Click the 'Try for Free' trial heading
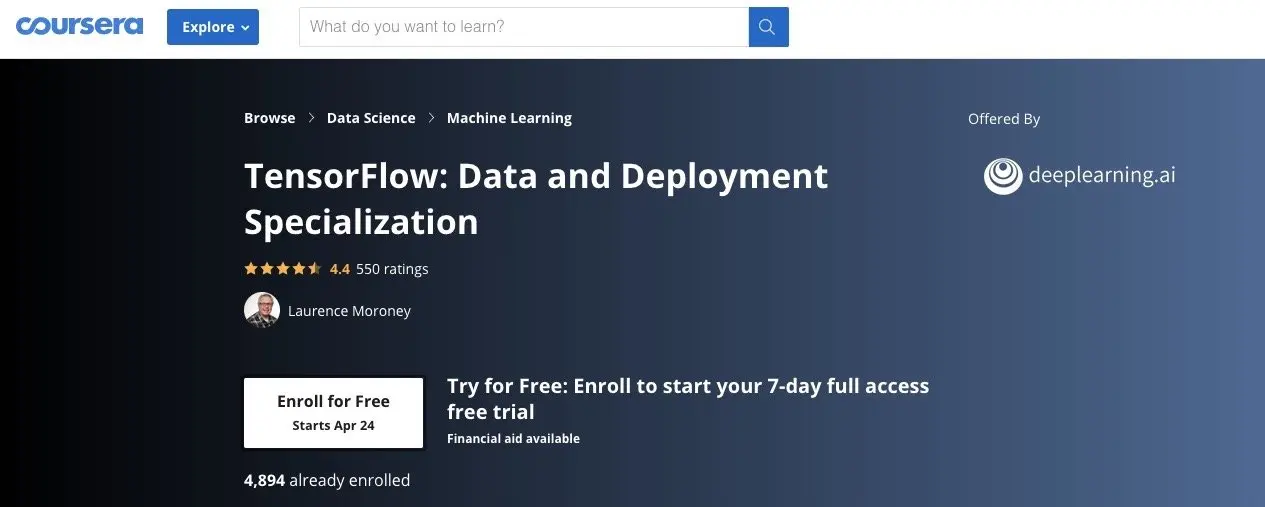 pyautogui.click(x=688, y=399)
